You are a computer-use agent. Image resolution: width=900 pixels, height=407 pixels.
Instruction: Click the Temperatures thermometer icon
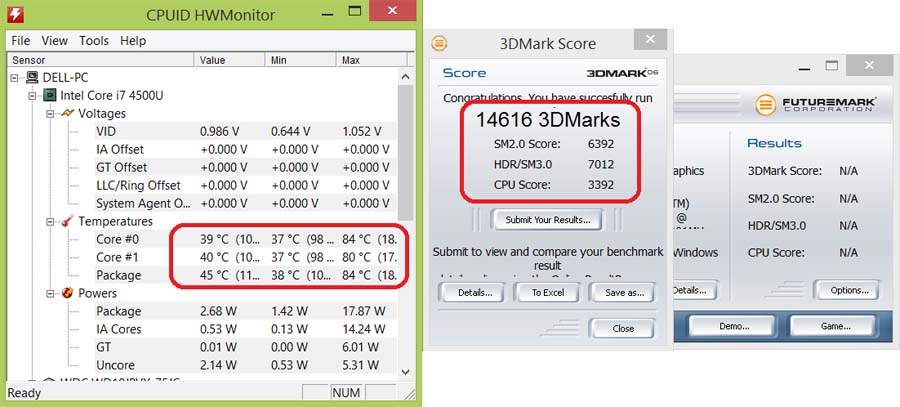click(x=68, y=221)
